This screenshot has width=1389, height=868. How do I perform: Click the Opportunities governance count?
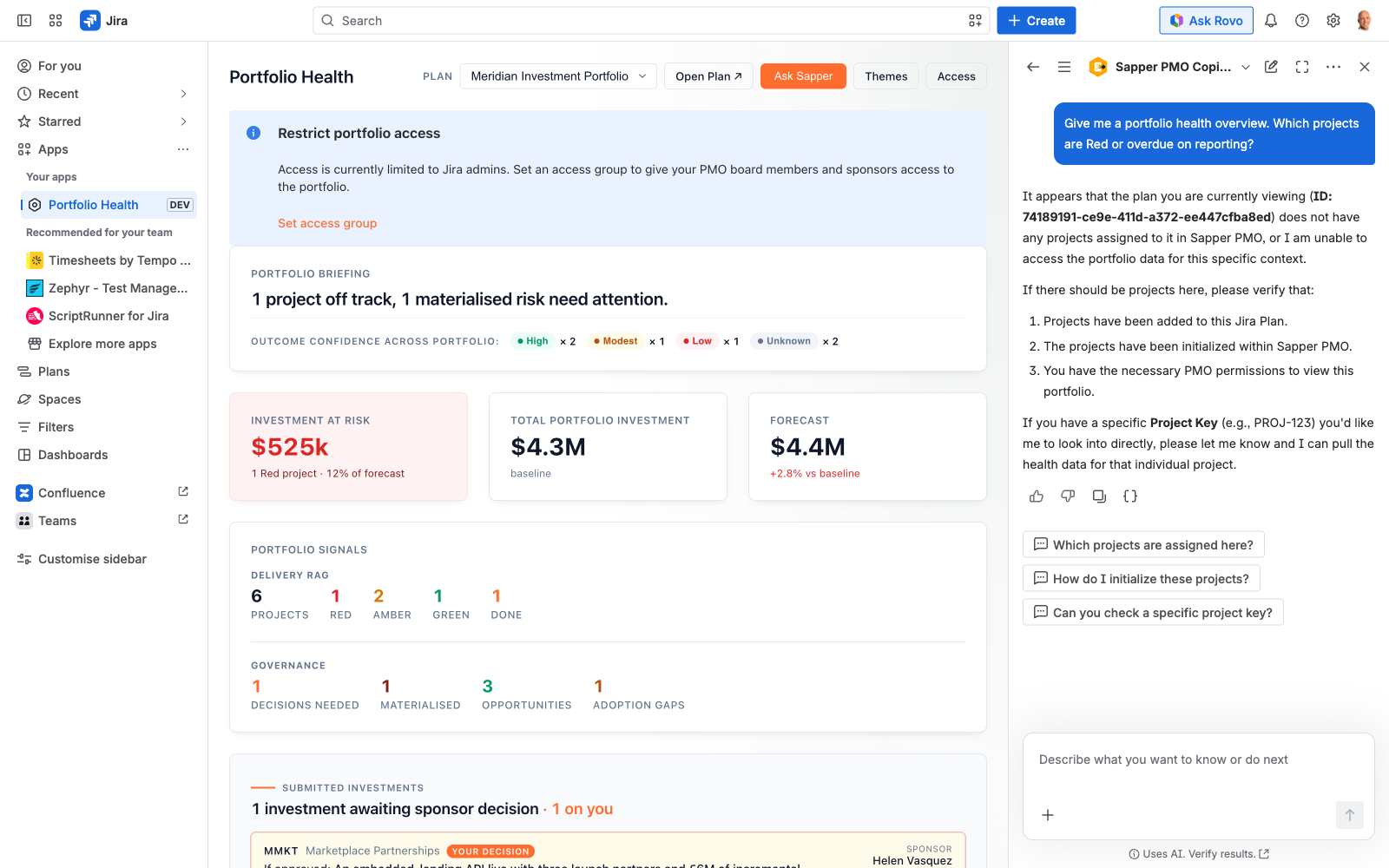[526, 694]
